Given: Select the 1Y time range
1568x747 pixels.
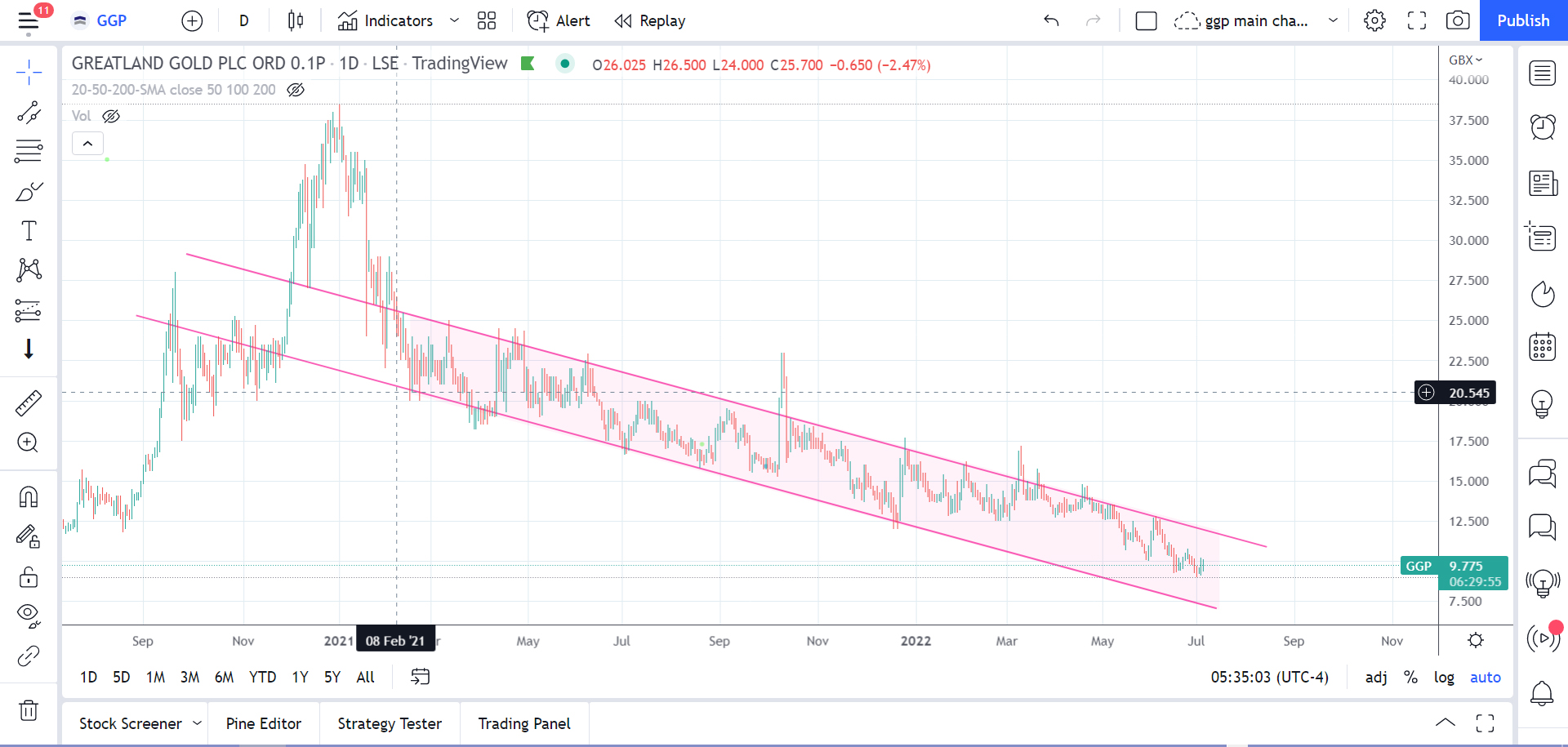Looking at the screenshot, I should coord(300,677).
